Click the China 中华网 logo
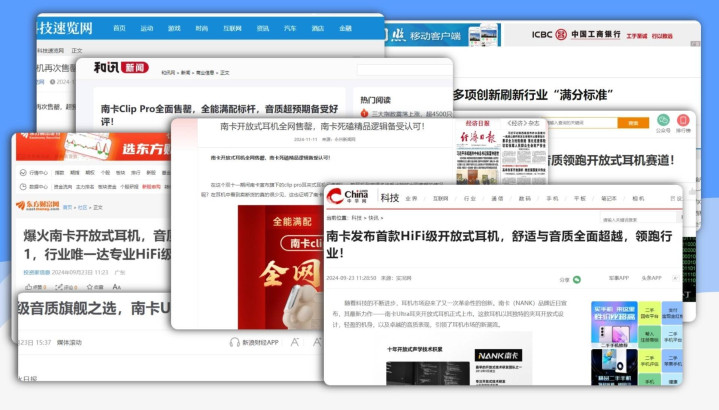Viewport: 719px width, 410px height. pos(347,196)
